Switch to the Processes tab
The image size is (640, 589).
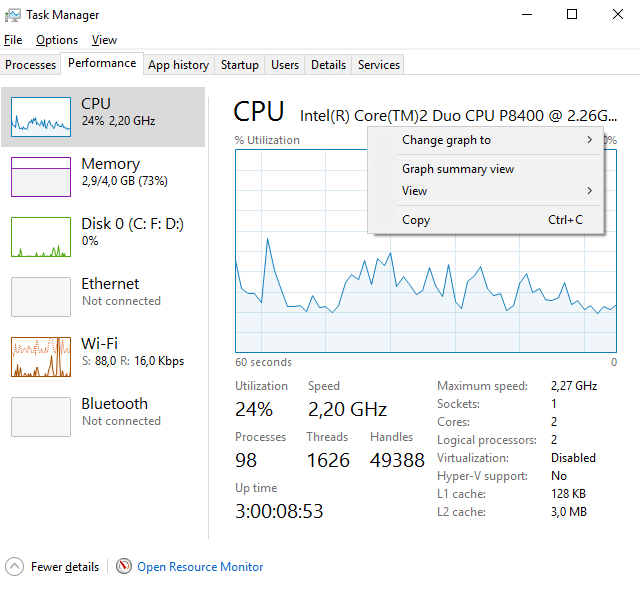(31, 65)
